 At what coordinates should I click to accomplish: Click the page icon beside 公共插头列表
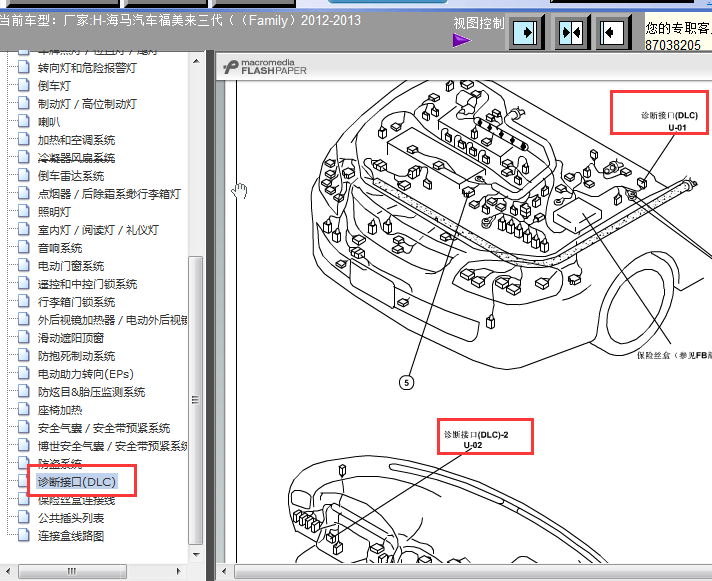[x=24, y=517]
